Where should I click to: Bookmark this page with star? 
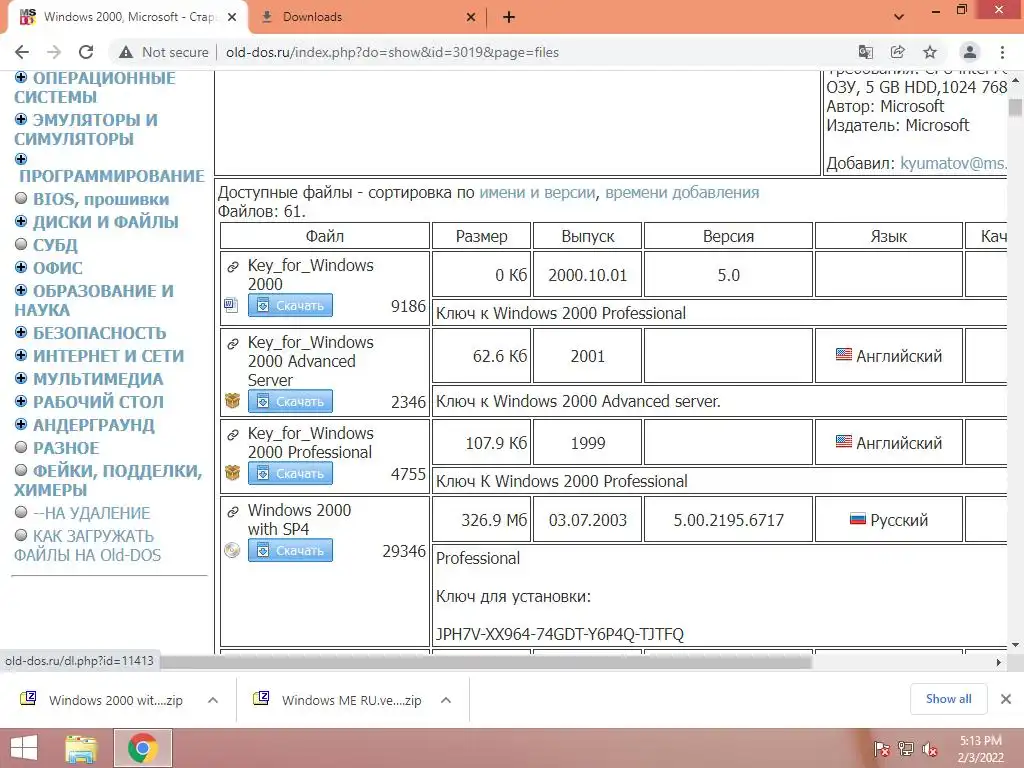930,52
